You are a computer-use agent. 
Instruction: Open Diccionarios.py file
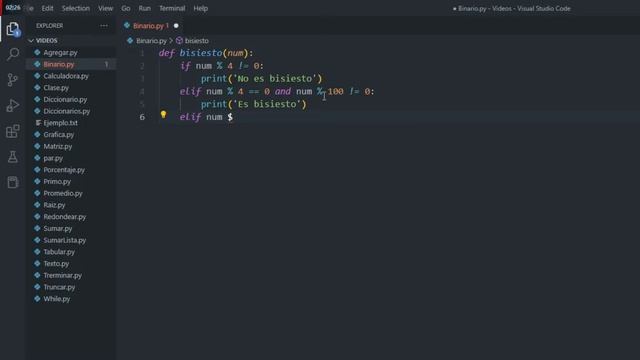pyautogui.click(x=67, y=111)
